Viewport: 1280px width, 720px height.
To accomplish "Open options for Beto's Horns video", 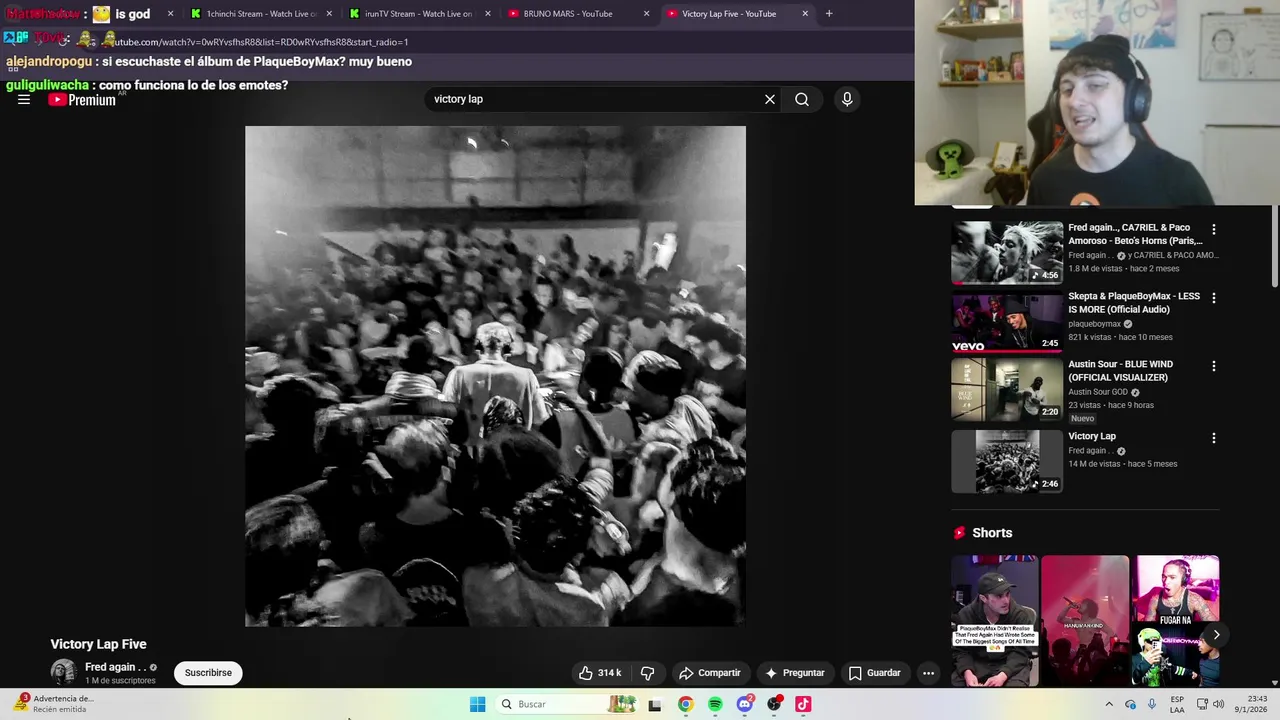I will [x=1214, y=230].
